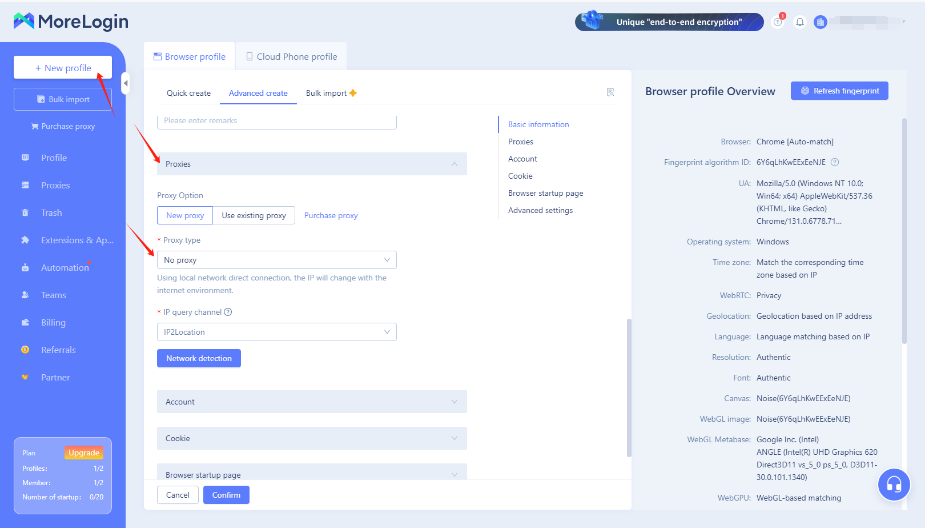Click the Upgrade plan button
The width and height of the screenshot is (925, 528).
tap(84, 452)
